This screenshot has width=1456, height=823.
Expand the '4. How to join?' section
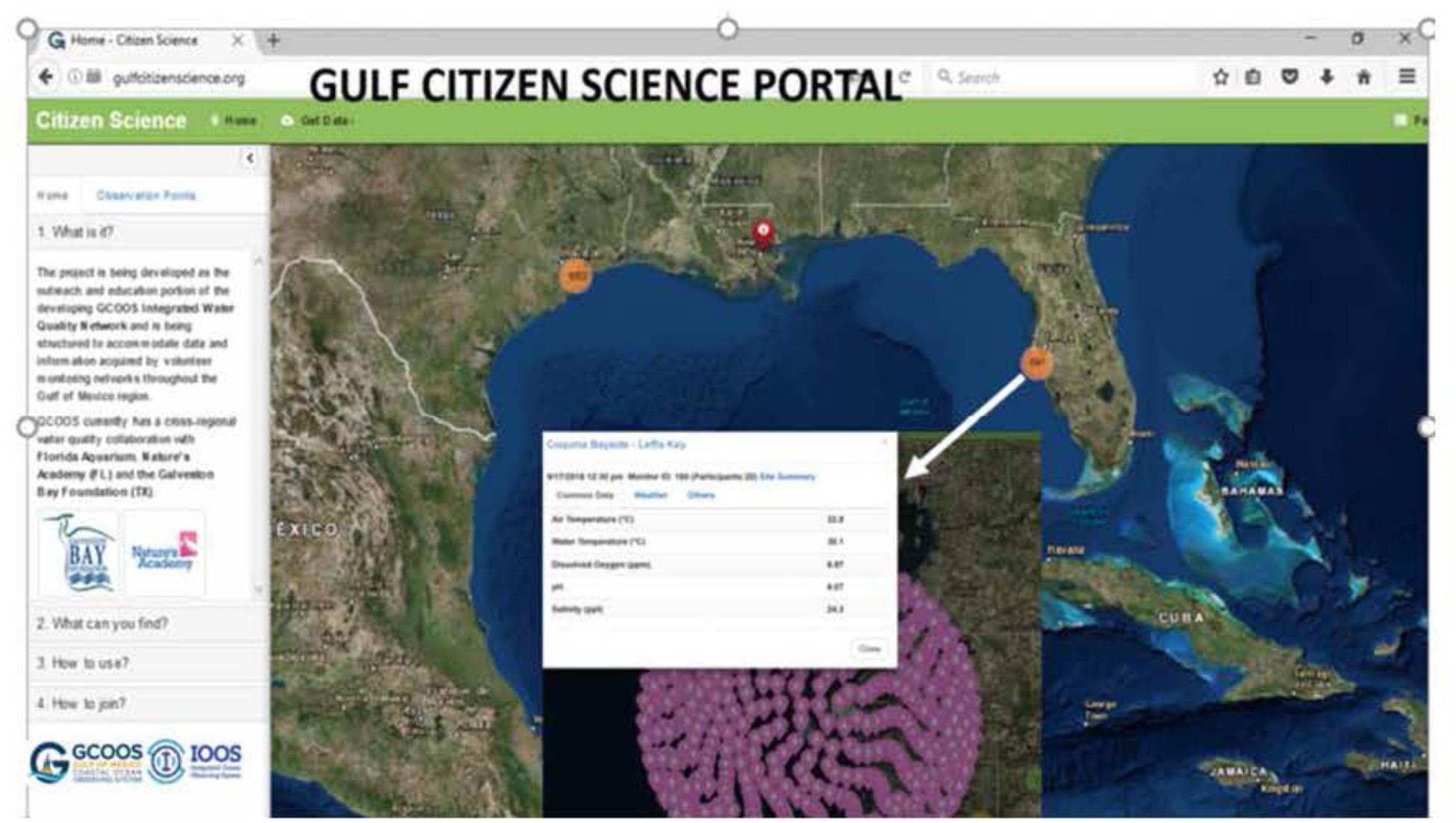coord(148,704)
